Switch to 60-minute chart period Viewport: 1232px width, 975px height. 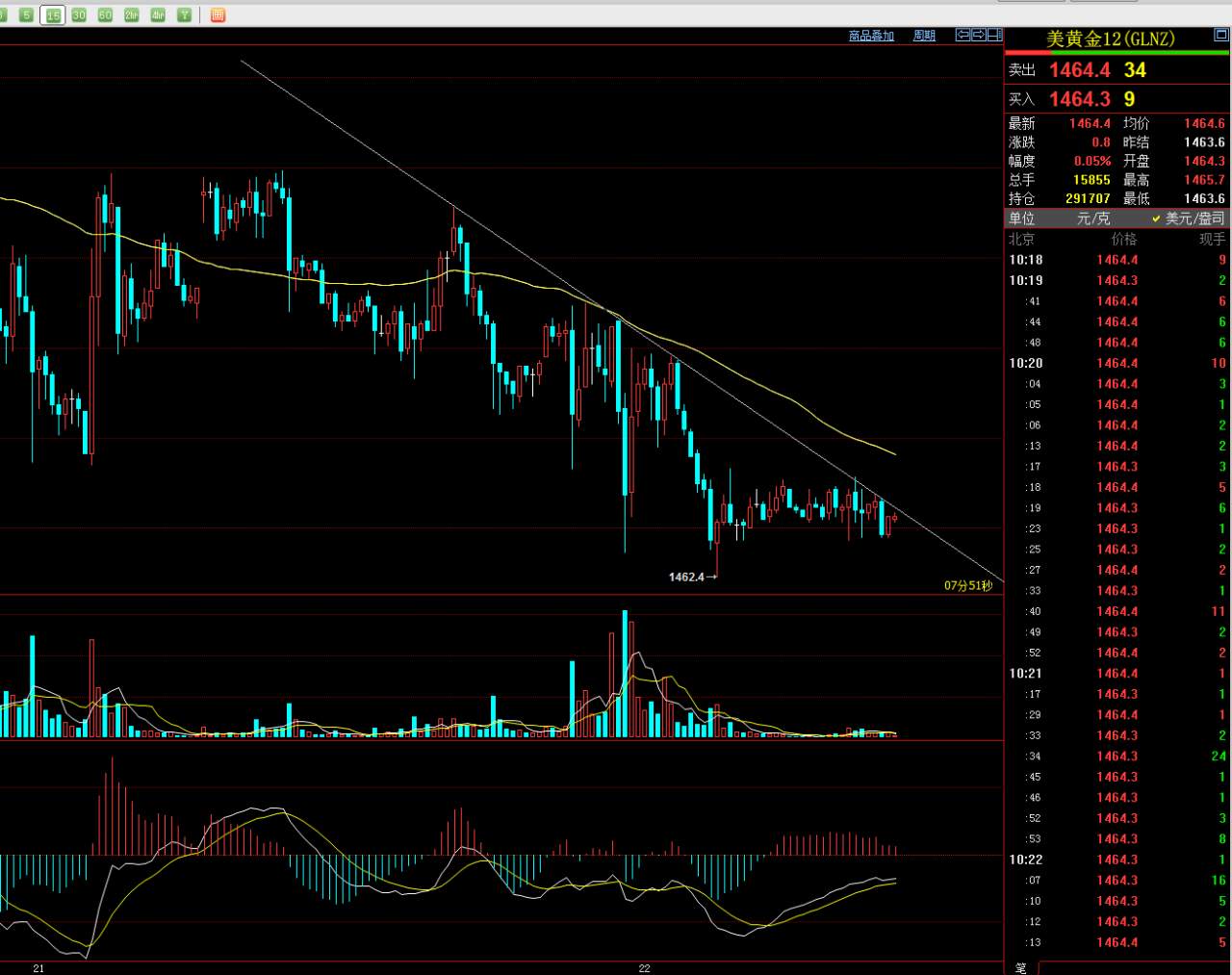(105, 15)
